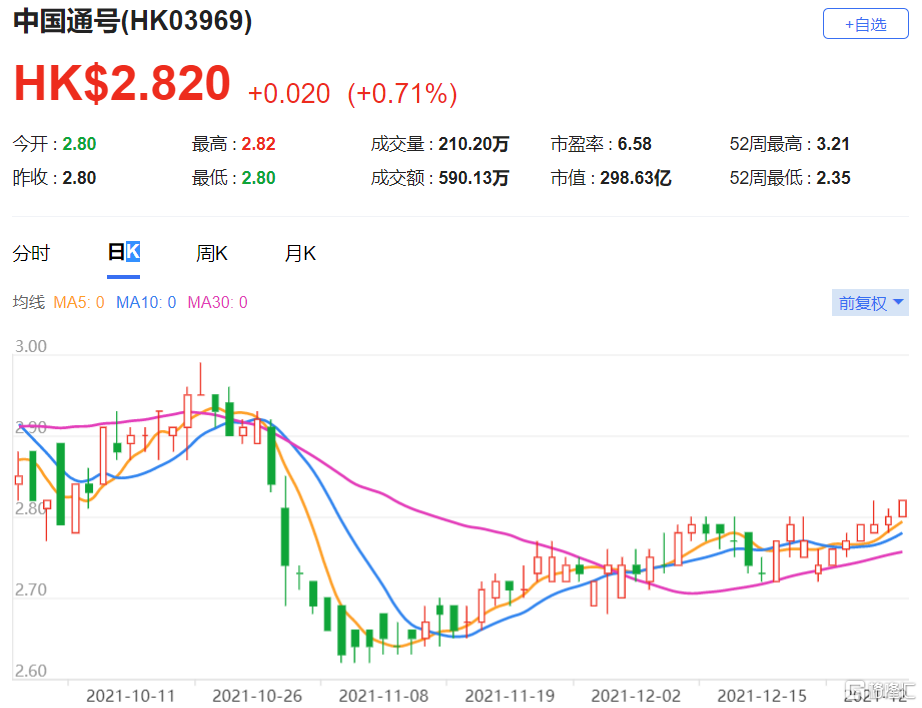Click the 最高 high value 2.82

[259, 143]
